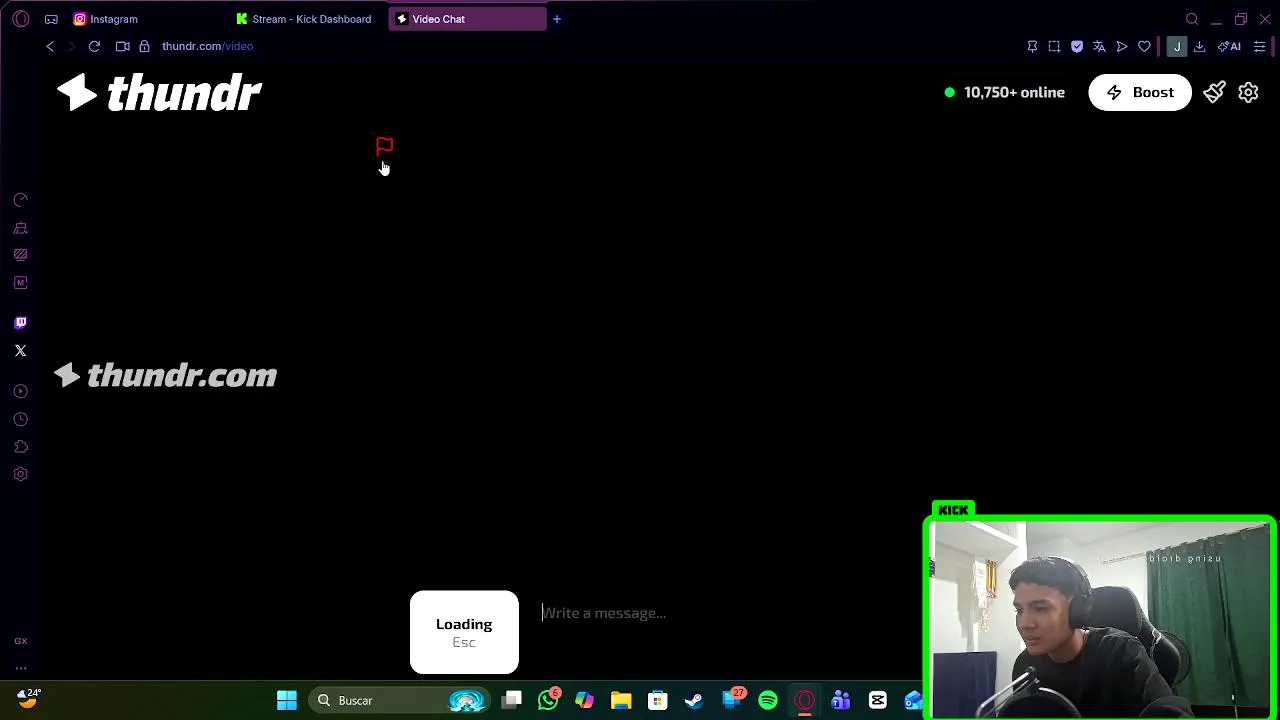Image resolution: width=1280 pixels, height=720 pixels.
Task: Open the browser tab search icon
Action: pyautogui.click(x=1192, y=19)
